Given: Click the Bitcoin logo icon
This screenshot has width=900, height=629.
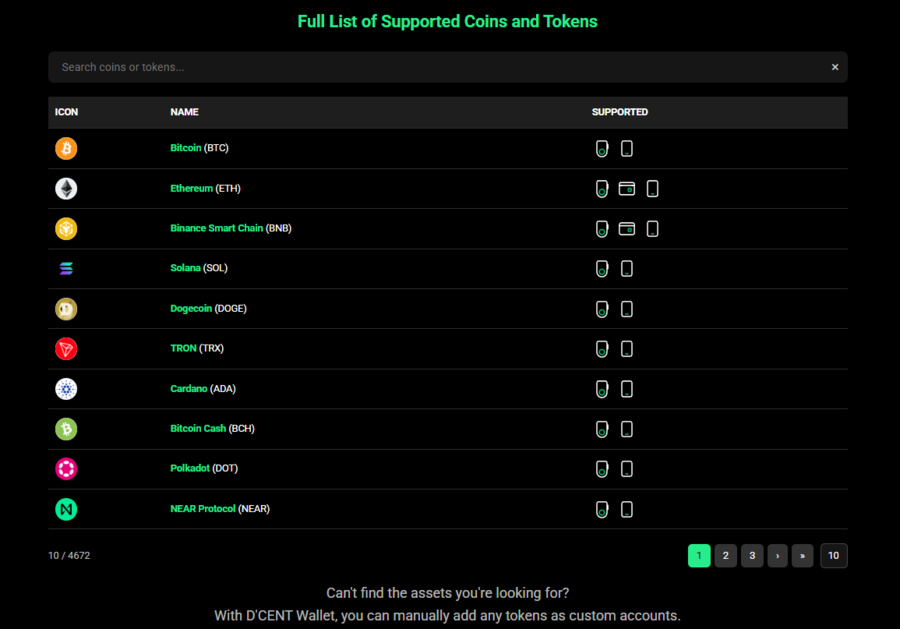Looking at the screenshot, I should tap(66, 148).
